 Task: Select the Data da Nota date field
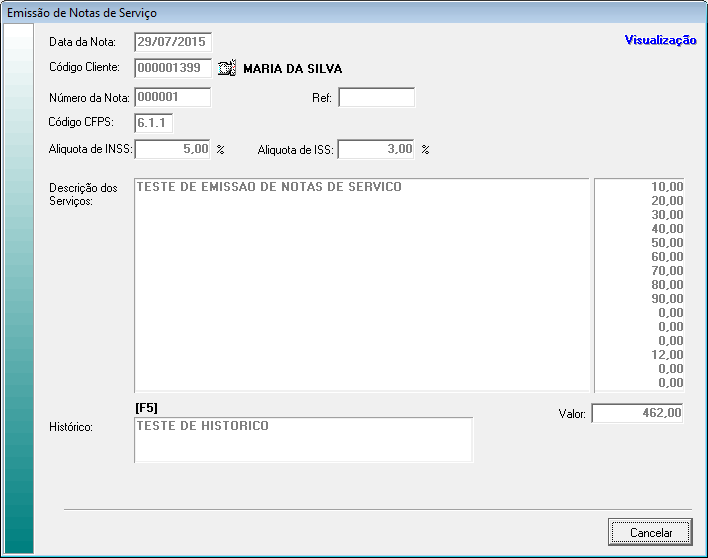click(173, 42)
